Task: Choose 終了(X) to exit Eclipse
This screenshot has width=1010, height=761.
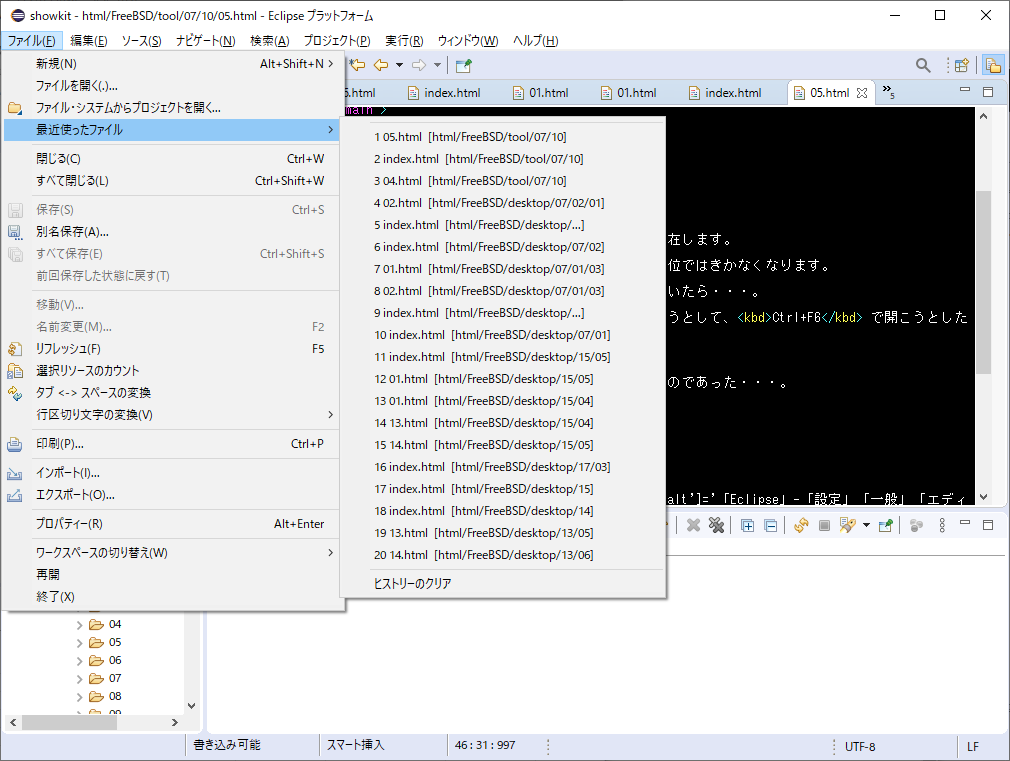Action: 171,596
